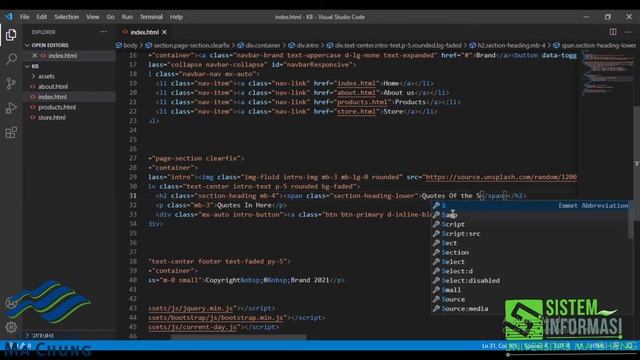Follow the about.html href link on line 20
Screen dimensions: 640x360
pos(356,93)
